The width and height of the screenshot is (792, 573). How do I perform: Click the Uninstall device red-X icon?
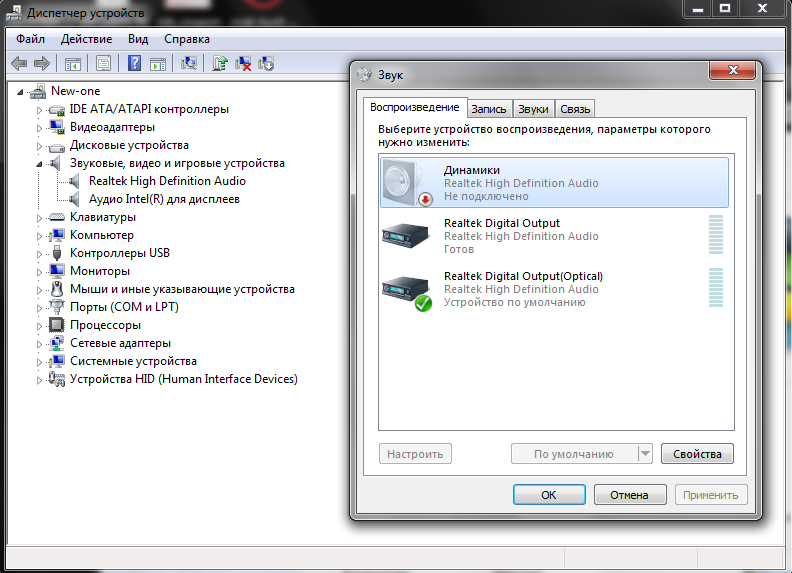tap(243, 64)
